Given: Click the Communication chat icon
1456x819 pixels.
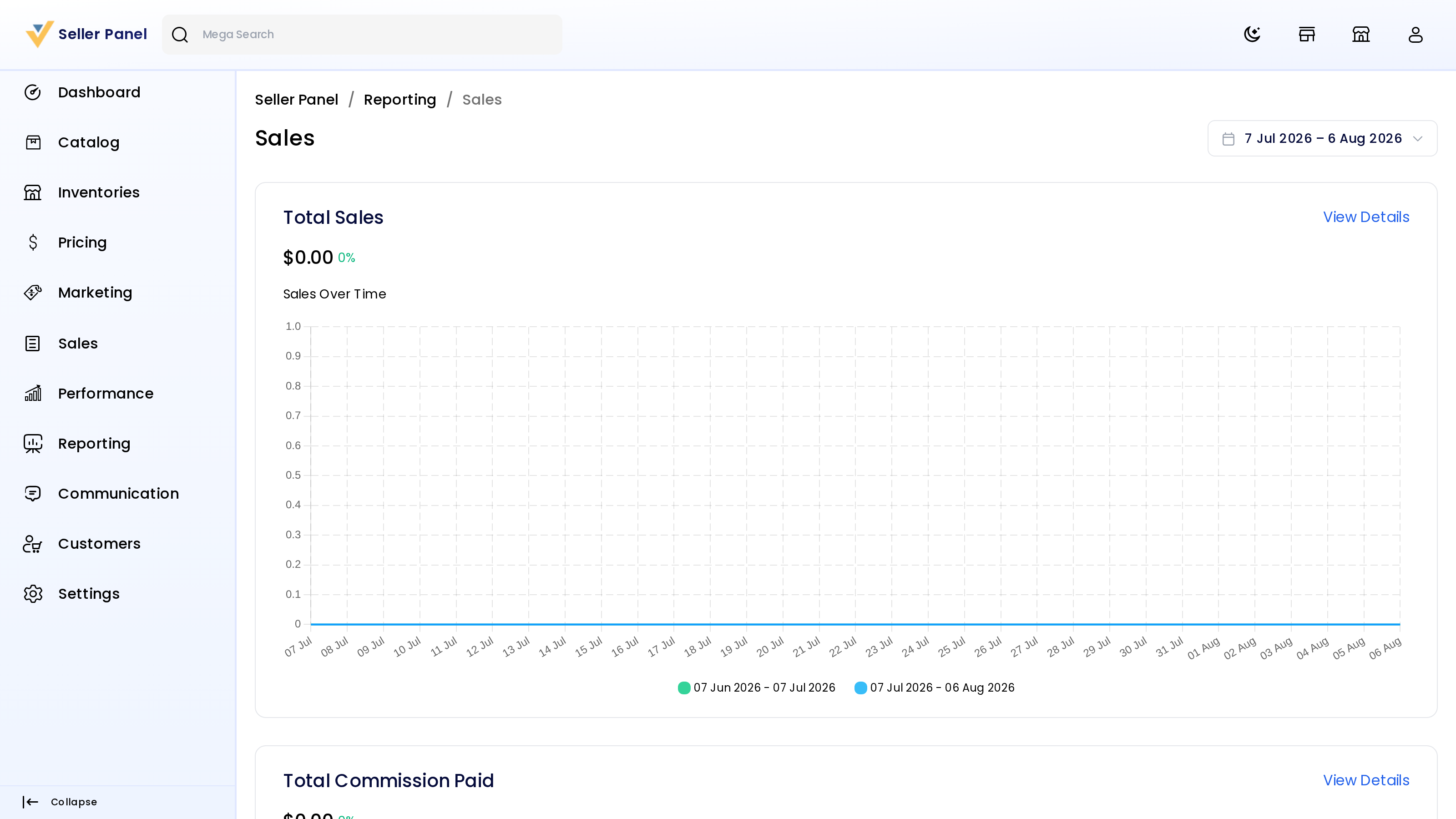Looking at the screenshot, I should click(x=33, y=493).
